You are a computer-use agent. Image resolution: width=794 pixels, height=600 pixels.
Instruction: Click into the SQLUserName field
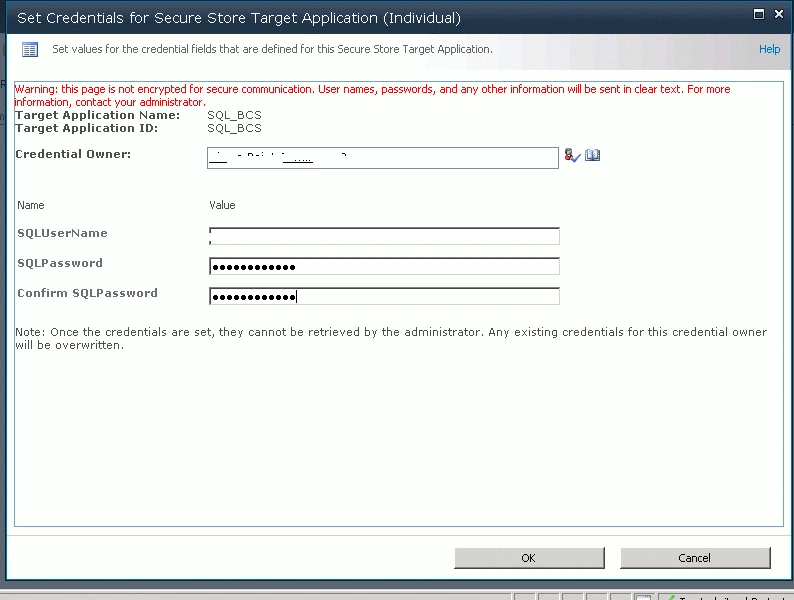click(x=384, y=236)
